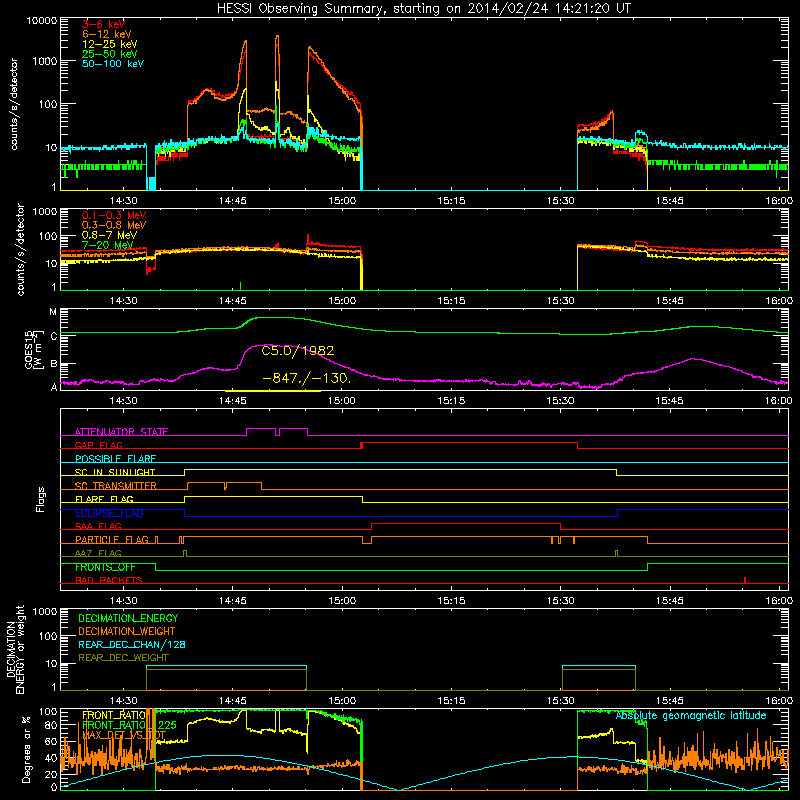The height and width of the screenshot is (800, 800).
Task: Select the red 3-6 keV legend label
Action: [103, 24]
